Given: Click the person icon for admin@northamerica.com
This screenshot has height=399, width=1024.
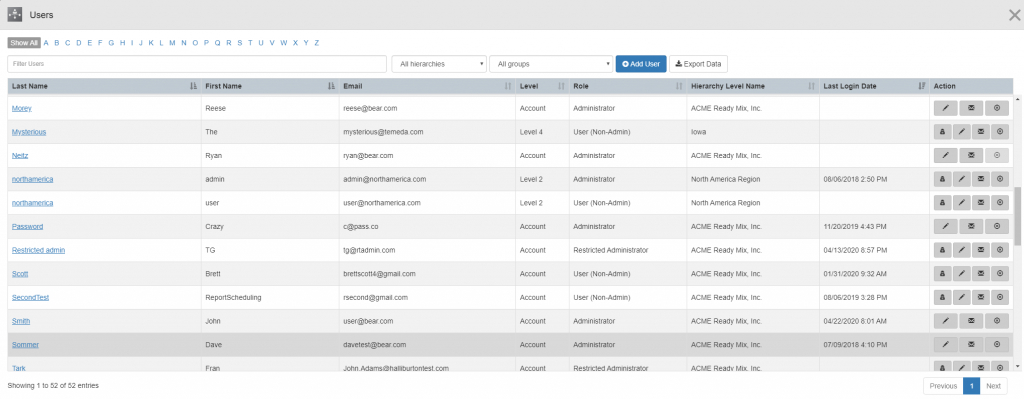Looking at the screenshot, I should 942,179.
